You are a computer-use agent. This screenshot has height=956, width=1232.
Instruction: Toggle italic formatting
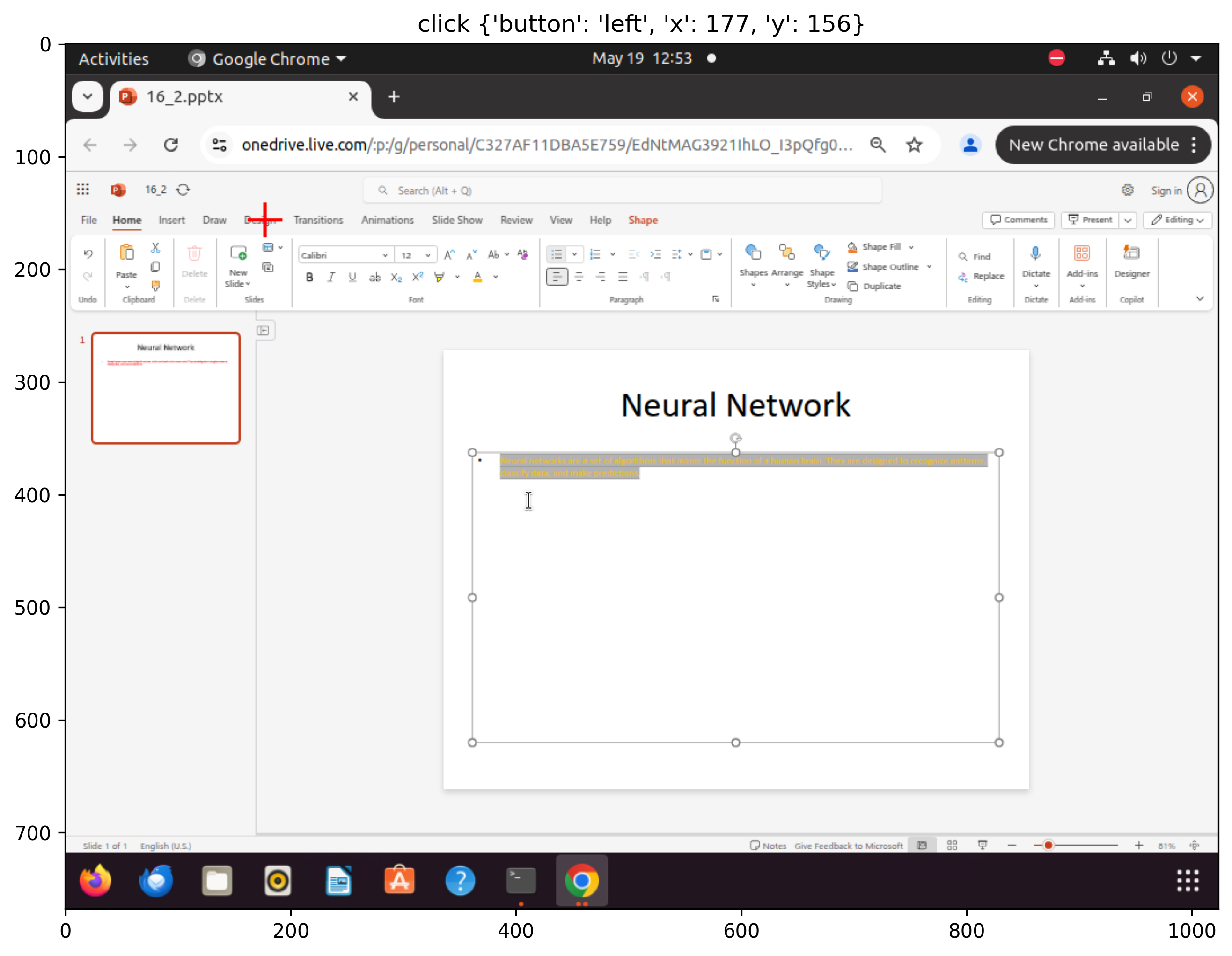(331, 277)
